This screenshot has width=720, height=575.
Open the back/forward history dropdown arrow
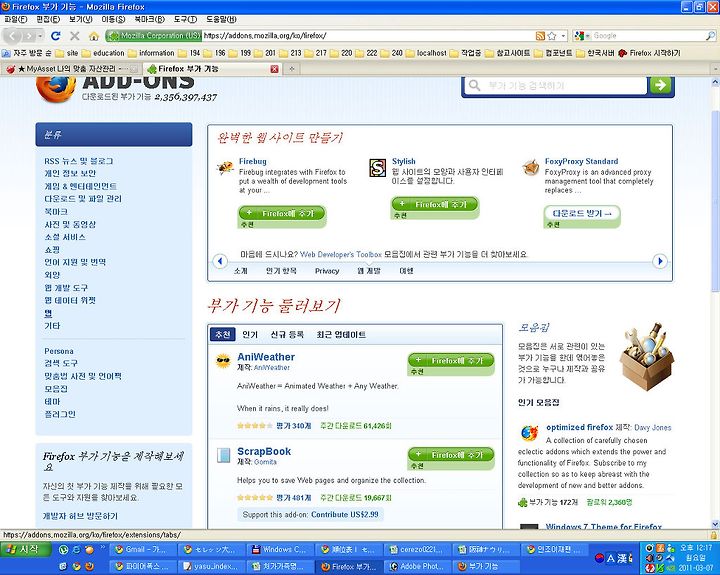[x=40, y=36]
